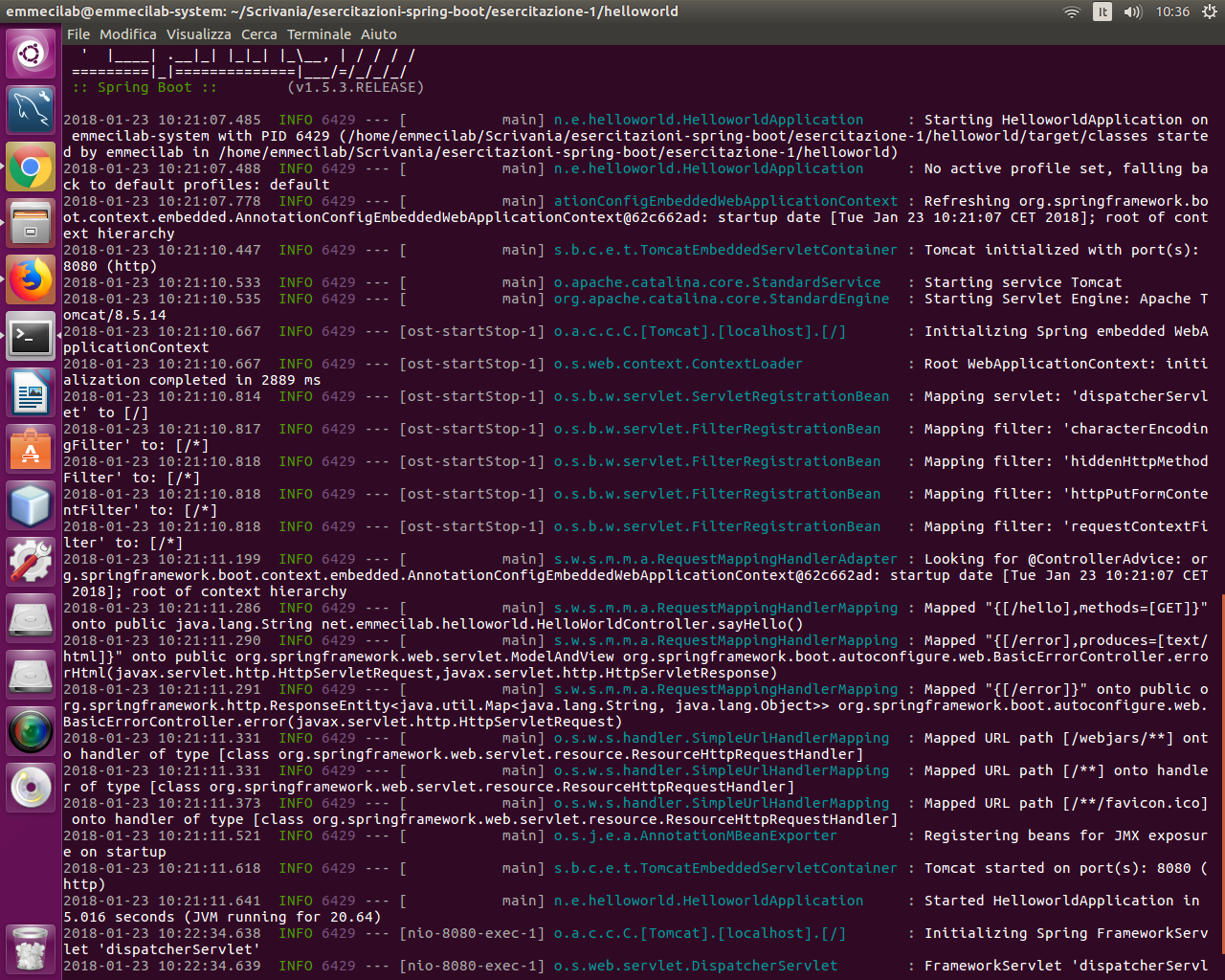
Task: Open the sound volume indicator menu
Action: point(1133,11)
